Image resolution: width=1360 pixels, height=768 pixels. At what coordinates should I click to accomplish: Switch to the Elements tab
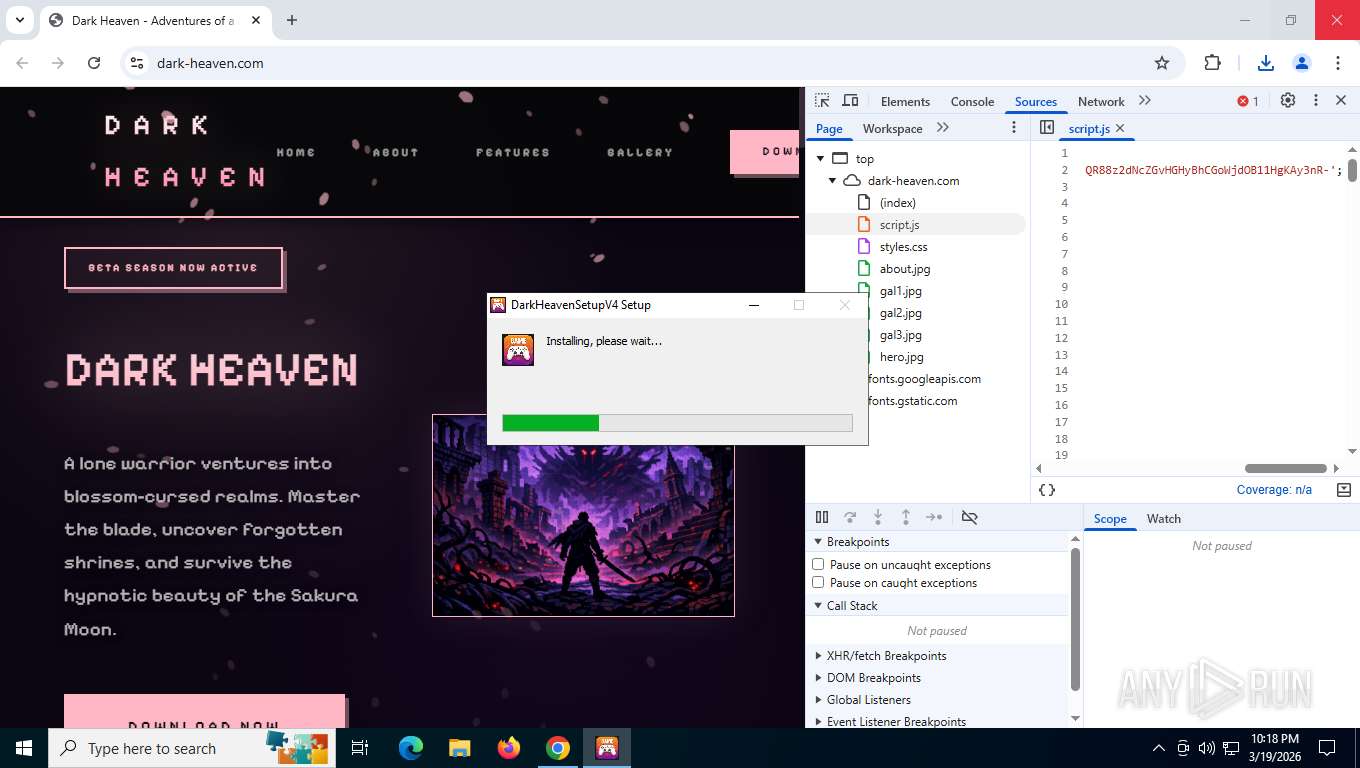coord(905,101)
